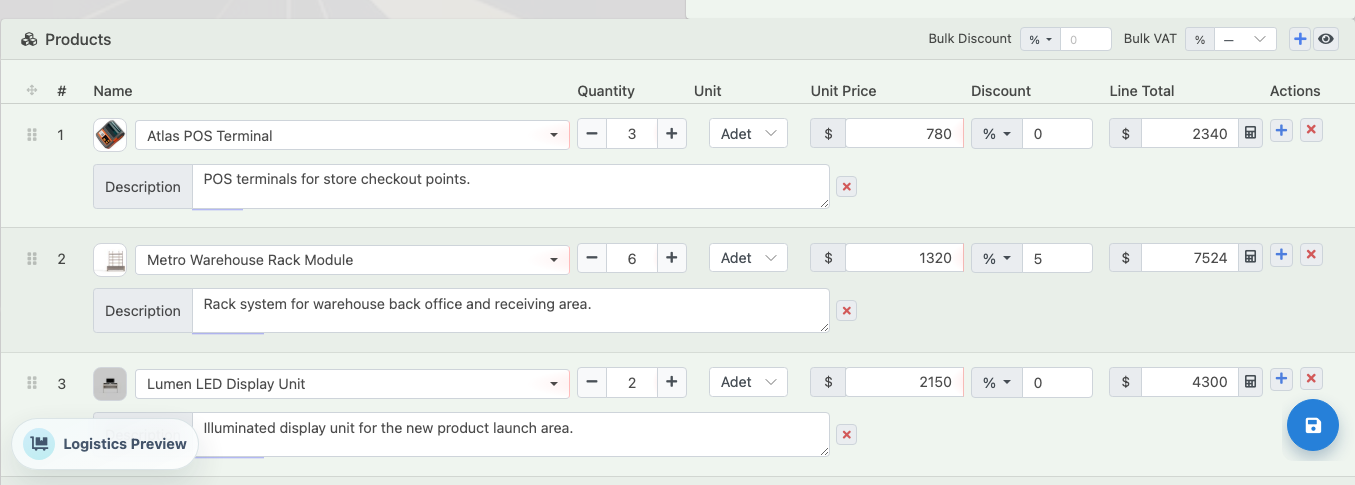Edit line total 7524 field

1189,258
